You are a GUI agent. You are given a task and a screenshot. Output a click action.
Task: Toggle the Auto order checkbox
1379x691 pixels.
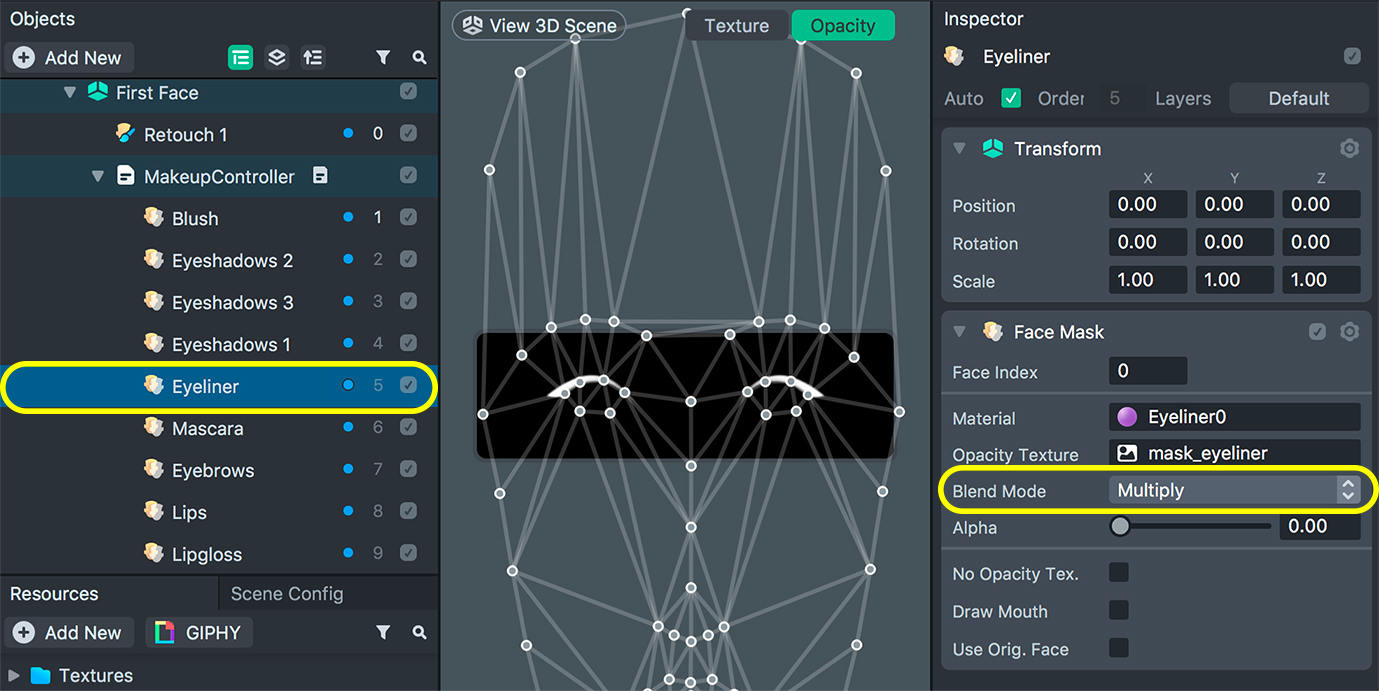click(x=1011, y=98)
